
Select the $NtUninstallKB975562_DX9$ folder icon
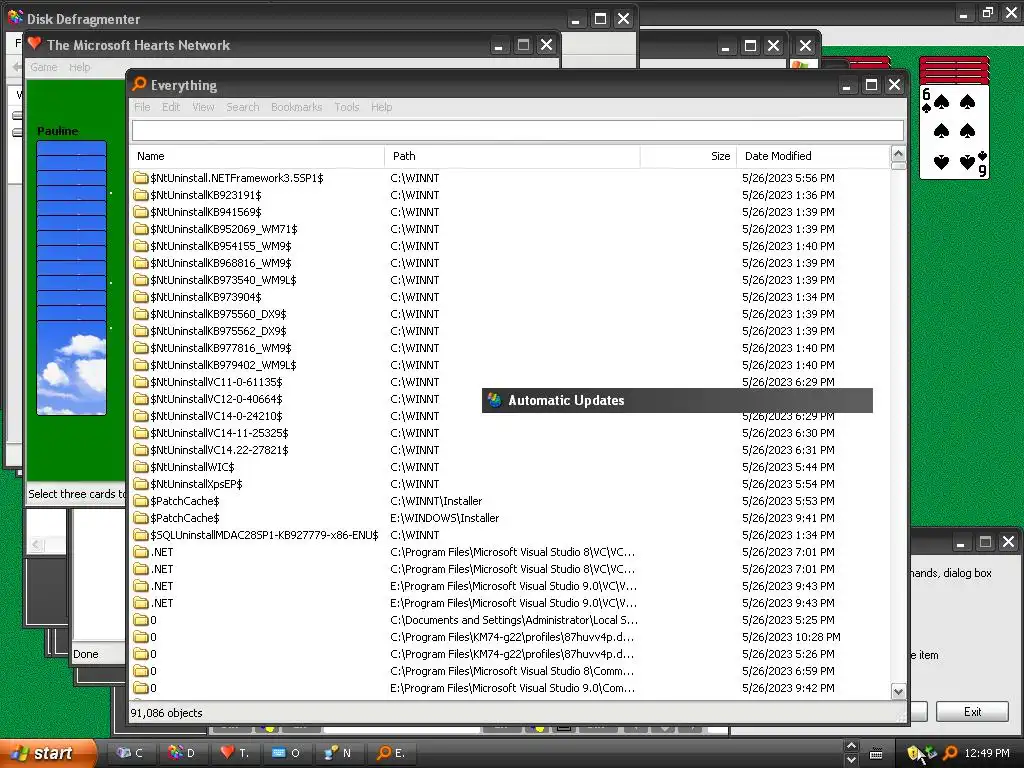(140, 330)
